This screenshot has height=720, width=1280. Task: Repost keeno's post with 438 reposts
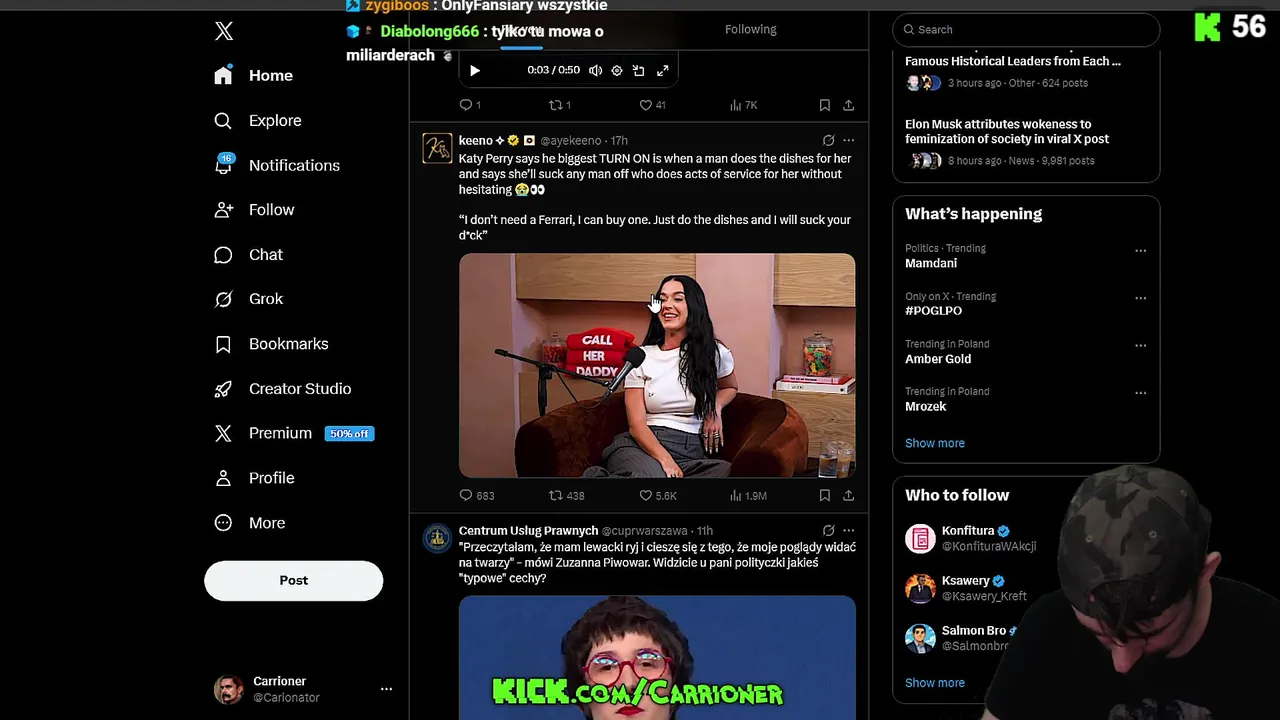(566, 496)
